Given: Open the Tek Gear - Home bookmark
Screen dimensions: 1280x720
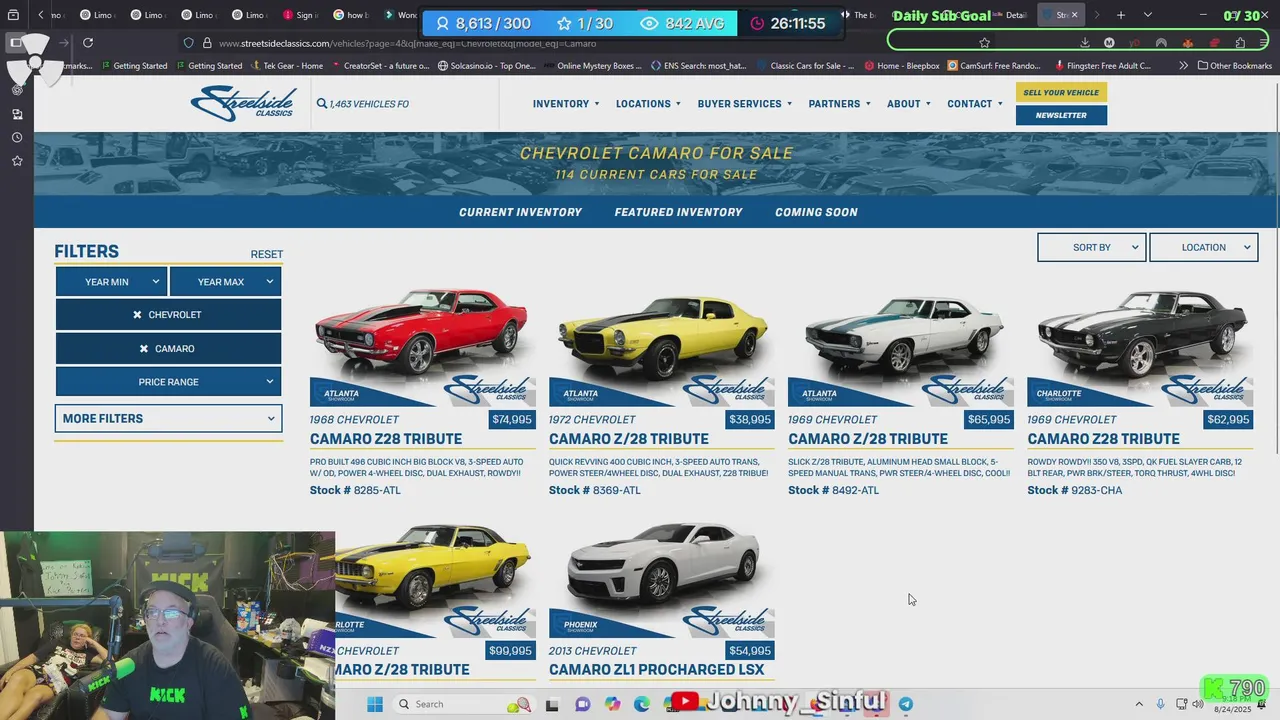Looking at the screenshot, I should tap(285, 66).
